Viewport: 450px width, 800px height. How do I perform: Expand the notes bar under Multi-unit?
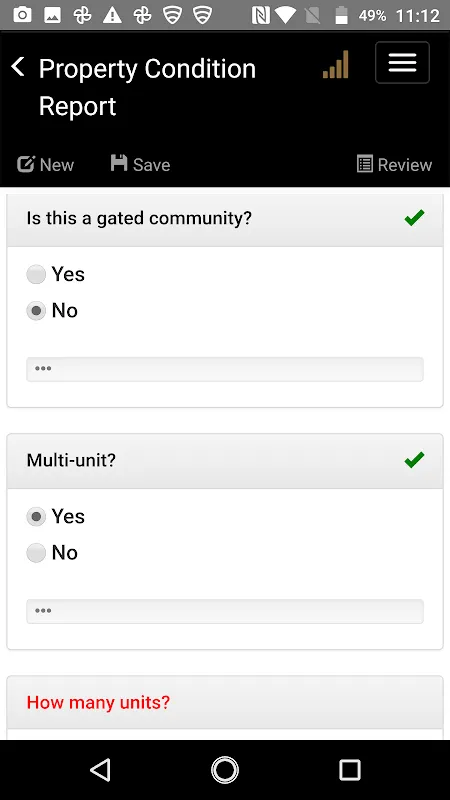point(225,611)
